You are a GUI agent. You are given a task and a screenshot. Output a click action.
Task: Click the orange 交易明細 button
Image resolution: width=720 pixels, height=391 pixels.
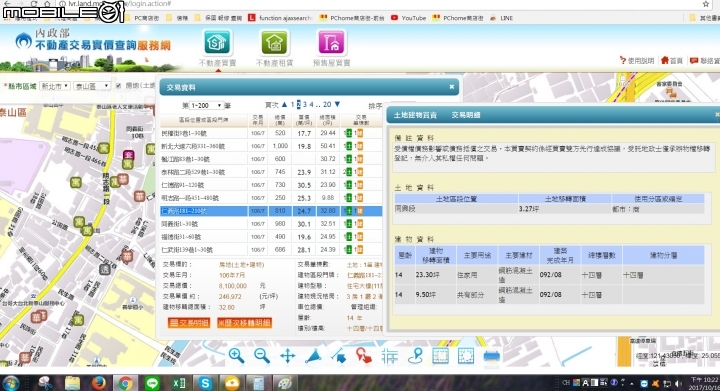[189, 323]
